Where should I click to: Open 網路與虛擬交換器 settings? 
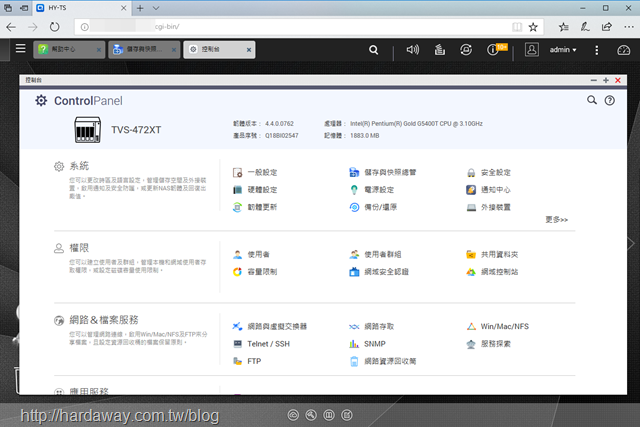click(x=270, y=327)
